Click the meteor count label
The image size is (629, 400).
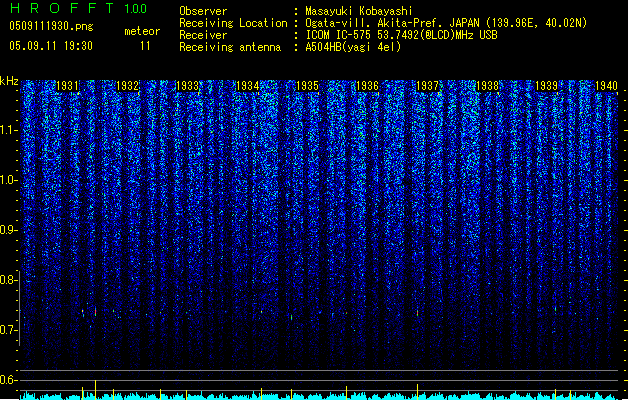coord(142,31)
